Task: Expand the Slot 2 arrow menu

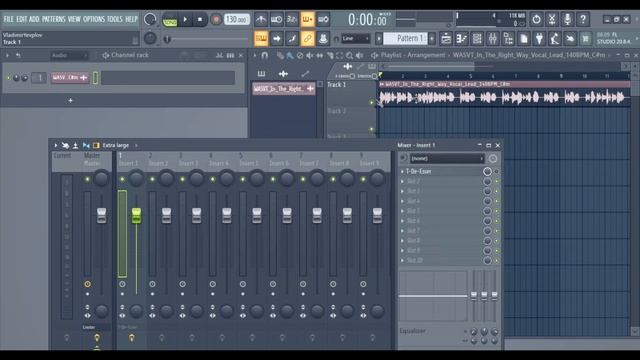Action: pos(402,182)
